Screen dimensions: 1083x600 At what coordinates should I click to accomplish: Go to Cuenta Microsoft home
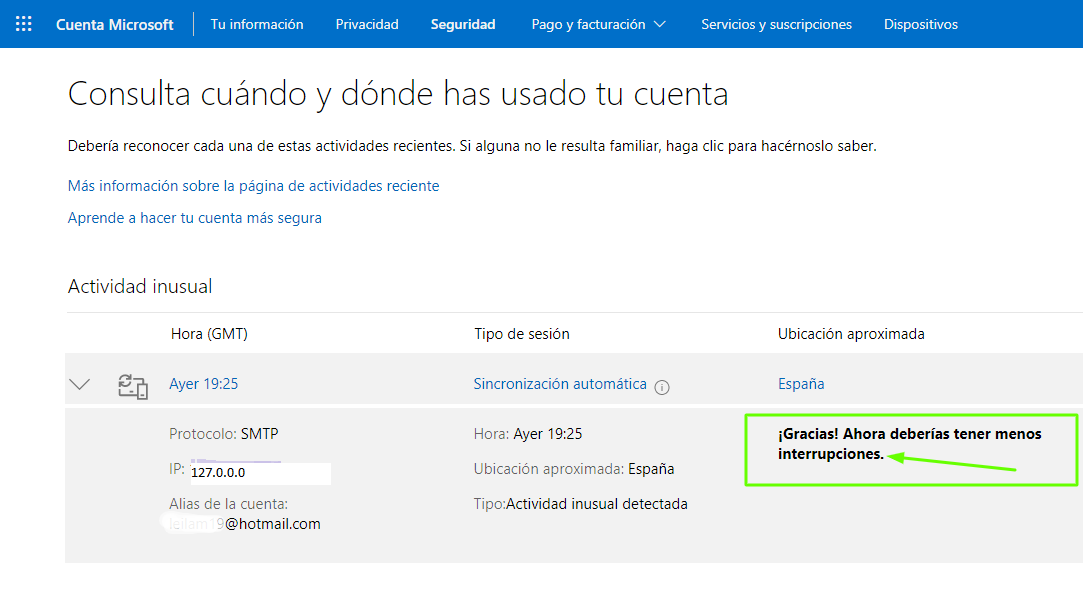pyautogui.click(x=114, y=24)
